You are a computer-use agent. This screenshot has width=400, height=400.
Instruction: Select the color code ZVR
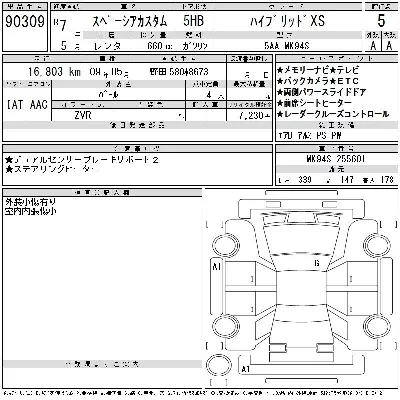[x=83, y=115]
